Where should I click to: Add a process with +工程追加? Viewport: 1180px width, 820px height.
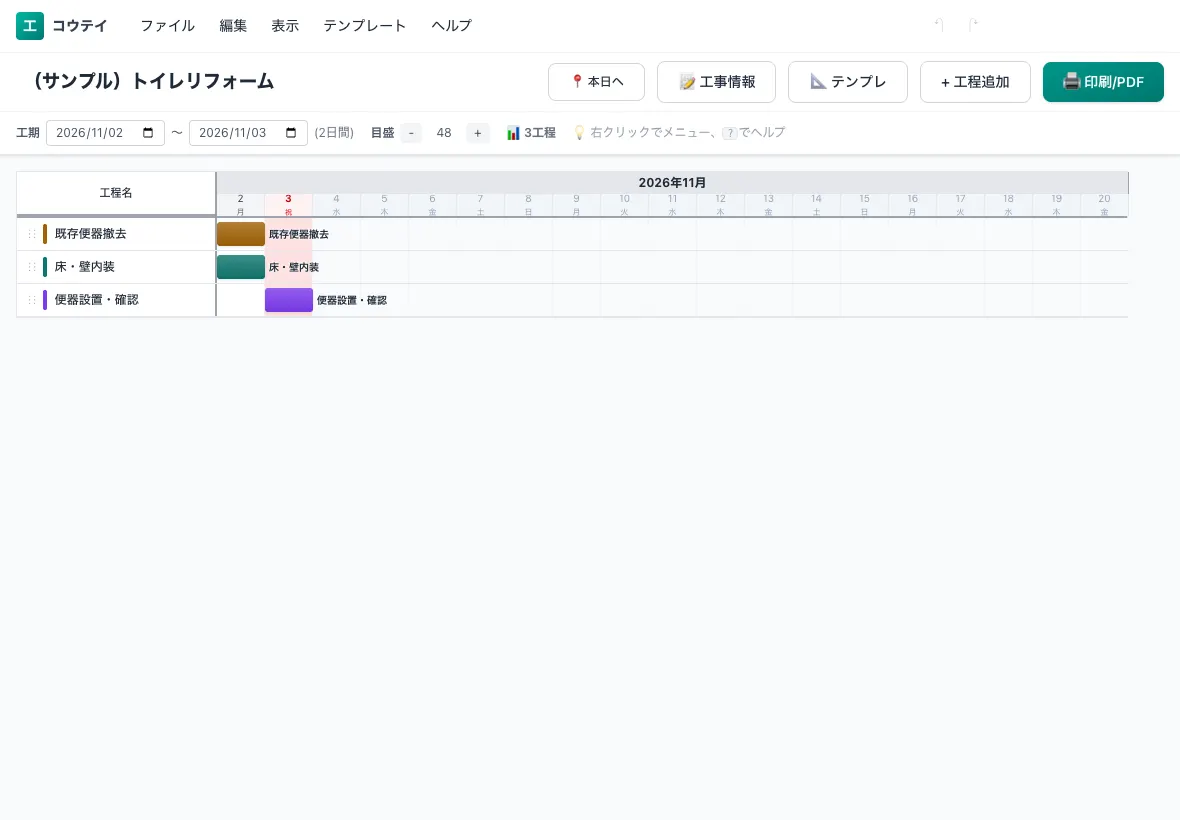pyautogui.click(x=975, y=82)
